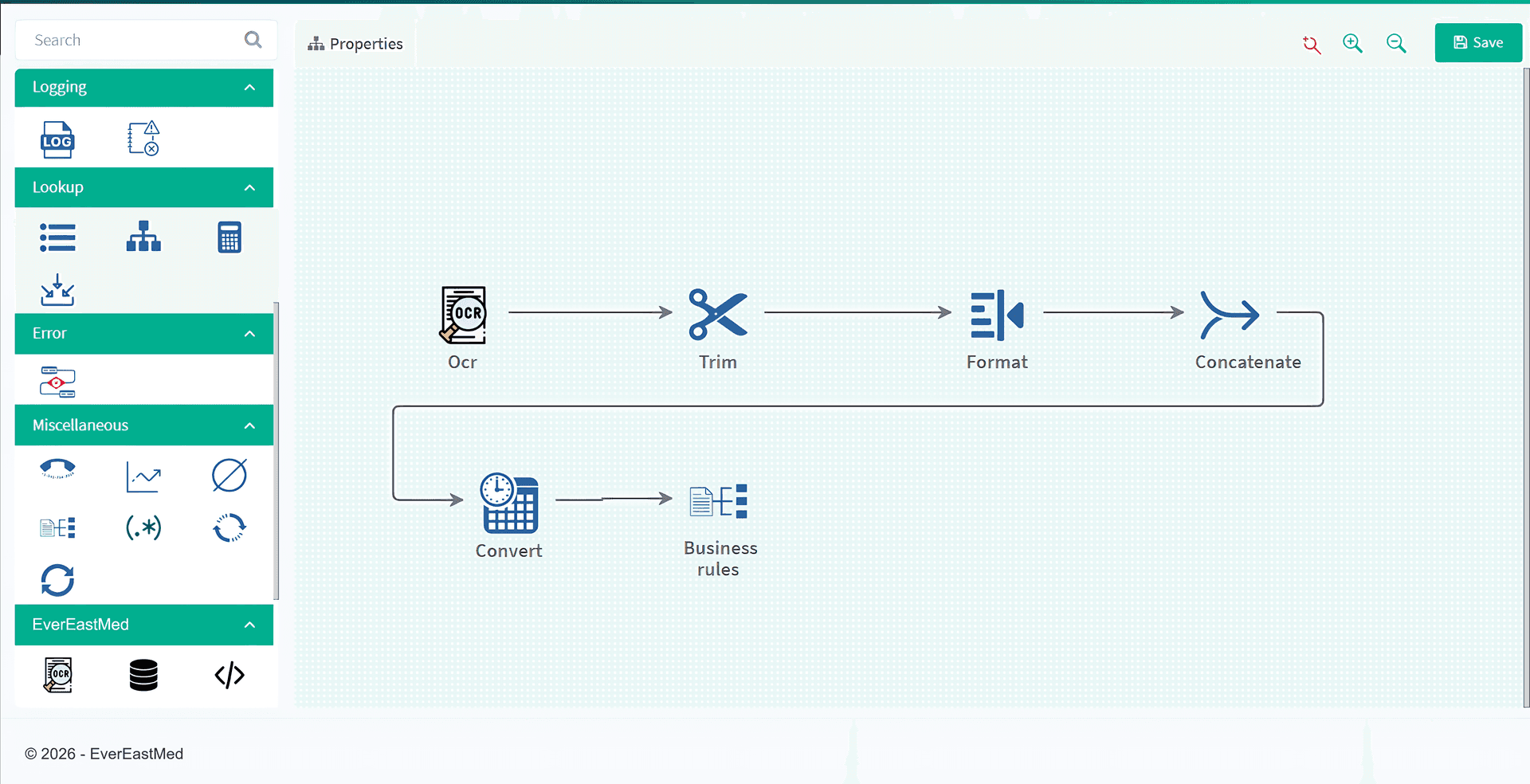
Task: Collapse the EverEastMed section
Action: (249, 625)
